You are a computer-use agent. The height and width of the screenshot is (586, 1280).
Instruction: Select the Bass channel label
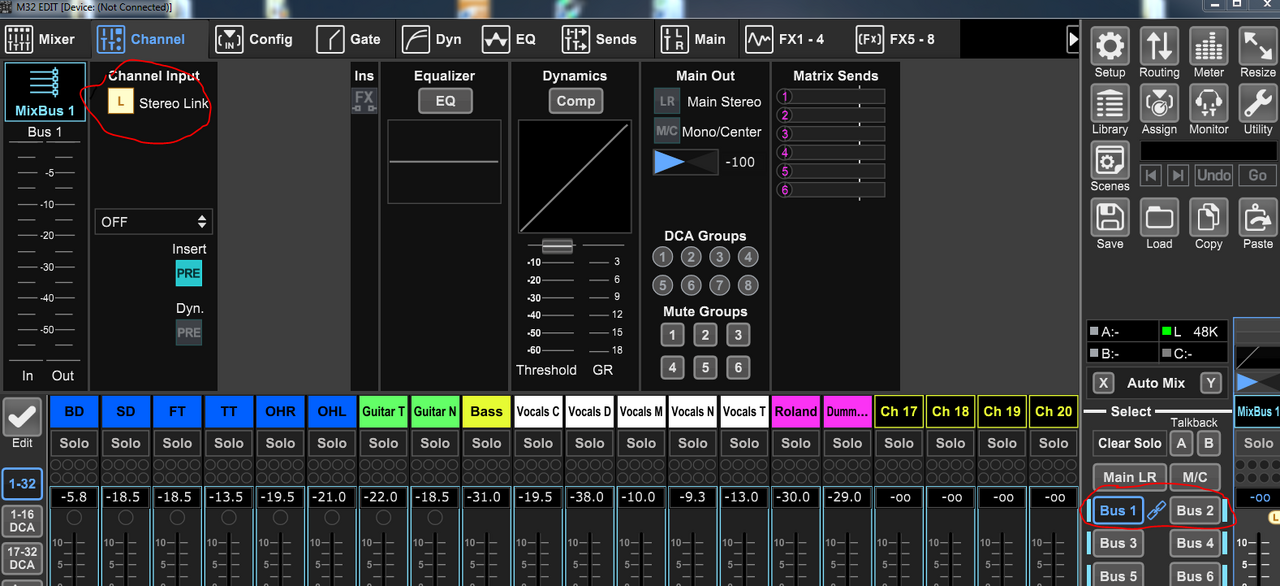(487, 411)
